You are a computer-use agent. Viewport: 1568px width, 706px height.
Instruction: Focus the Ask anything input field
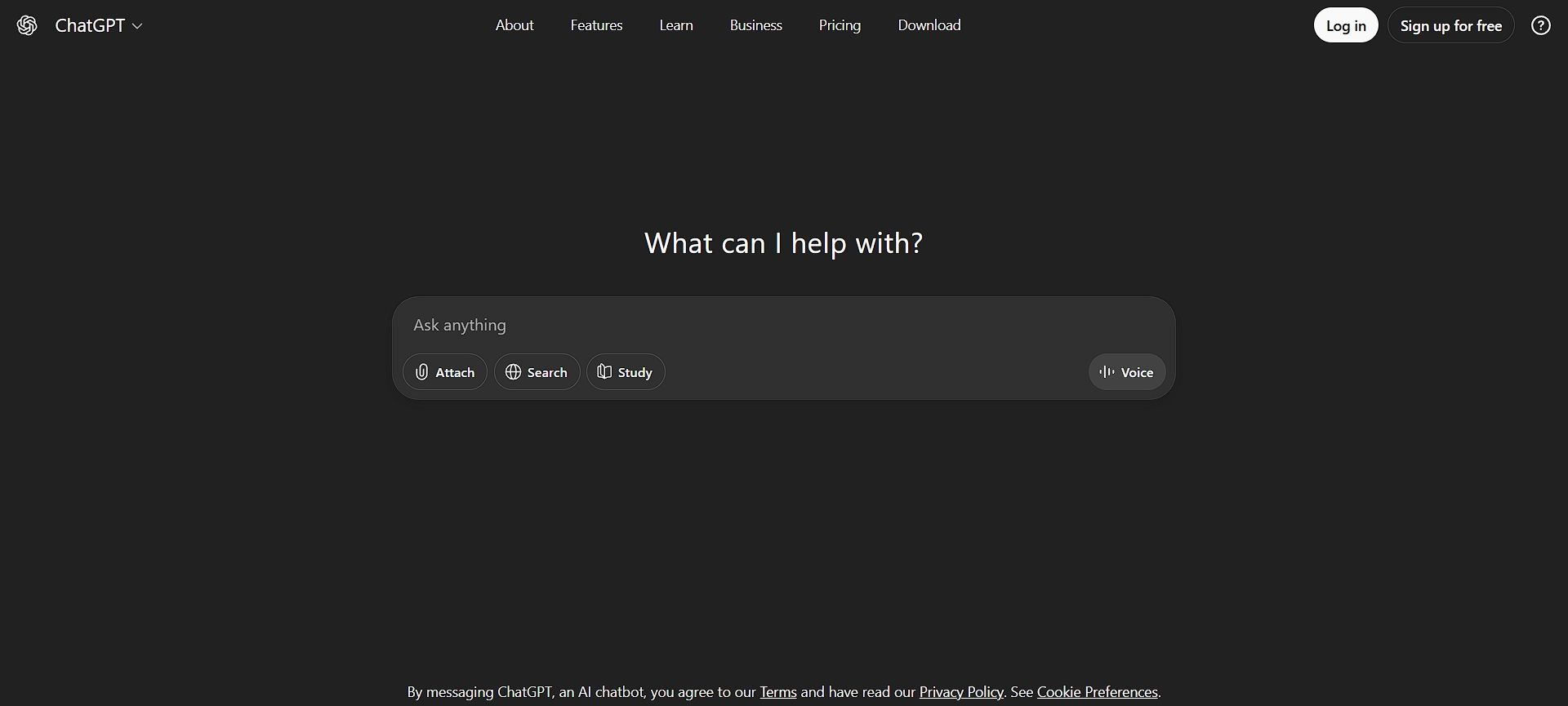784,325
